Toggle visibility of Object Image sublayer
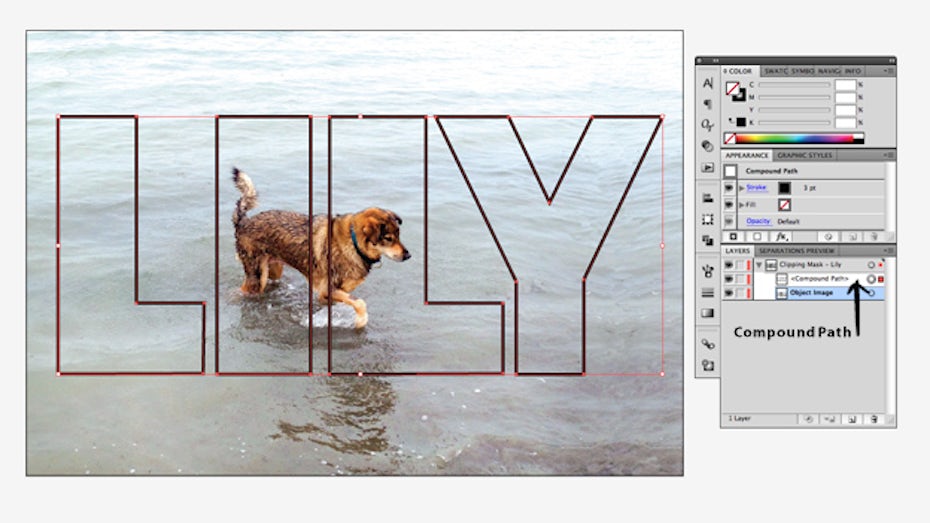The width and height of the screenshot is (930, 523). [x=728, y=293]
